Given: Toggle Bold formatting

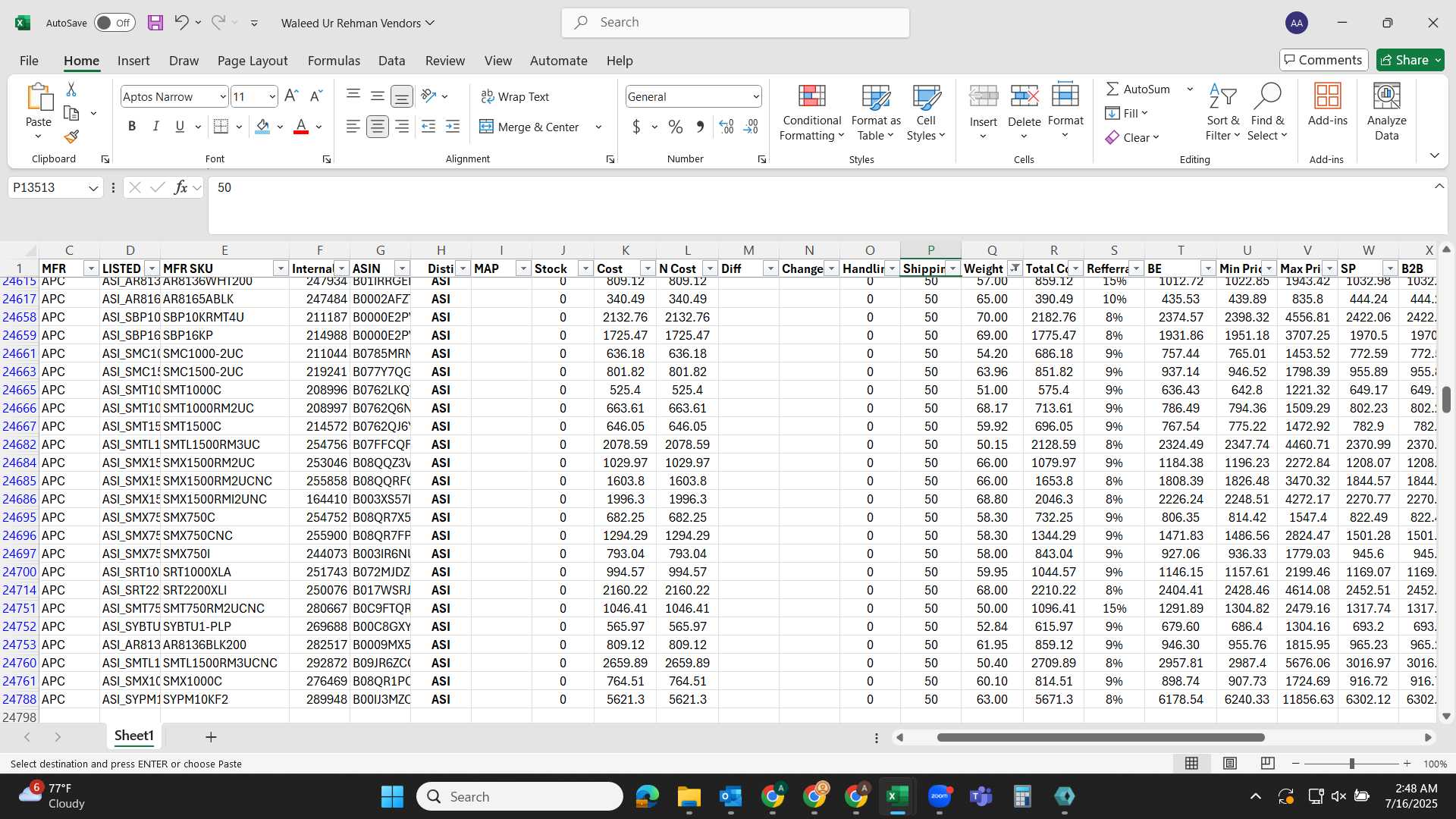Looking at the screenshot, I should (x=132, y=127).
